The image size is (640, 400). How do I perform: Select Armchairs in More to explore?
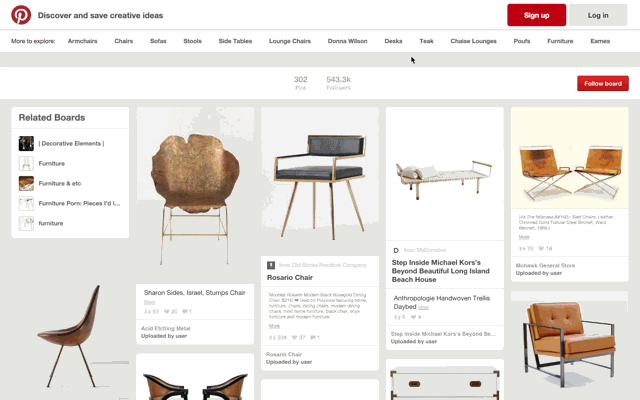(x=82, y=41)
